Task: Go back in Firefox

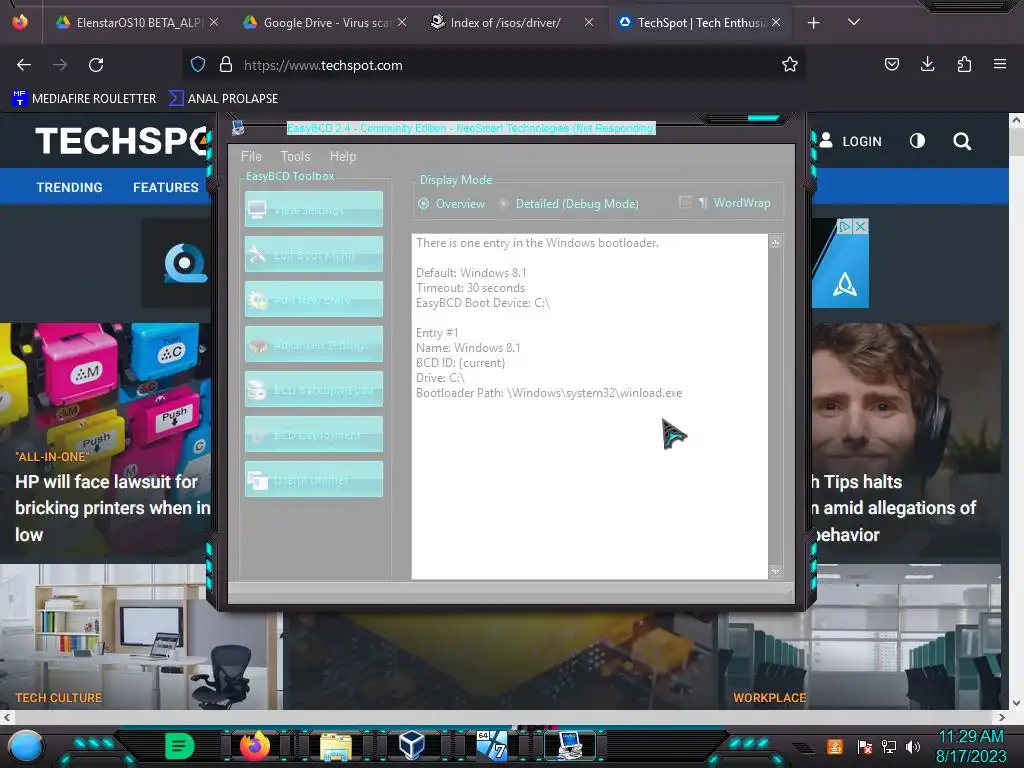Action: tap(24, 65)
